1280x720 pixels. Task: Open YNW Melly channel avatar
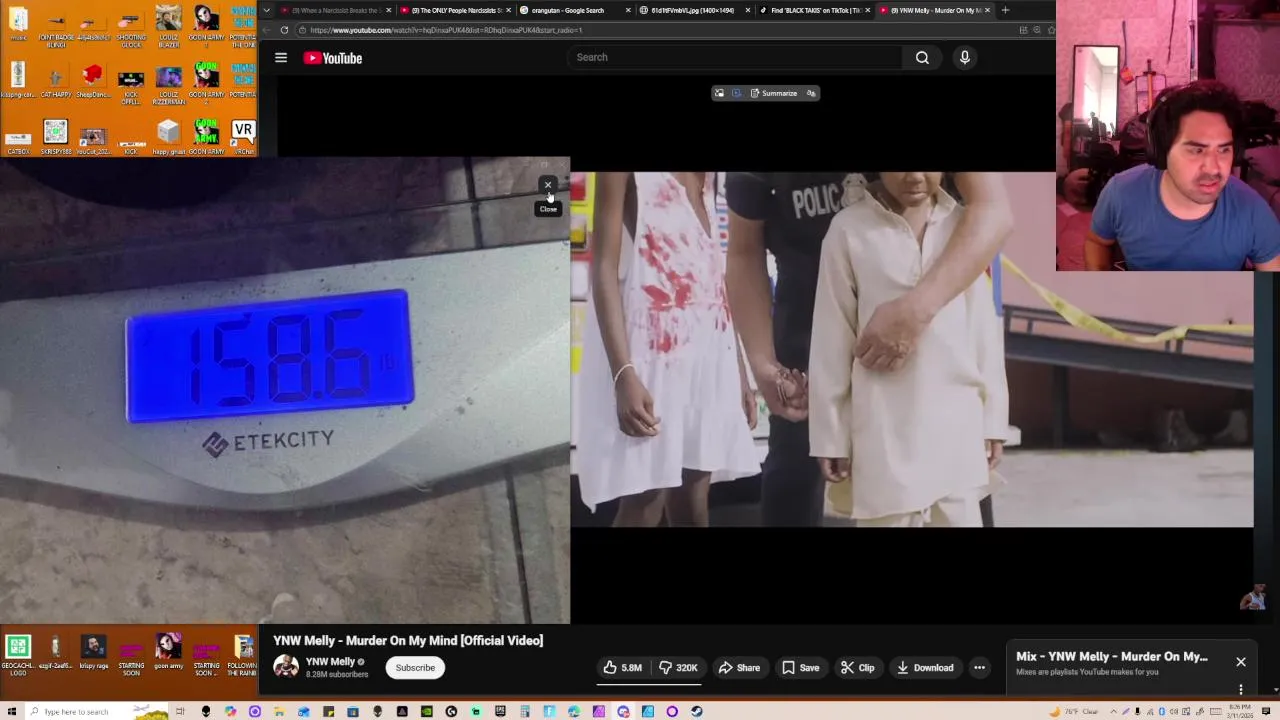(286, 667)
